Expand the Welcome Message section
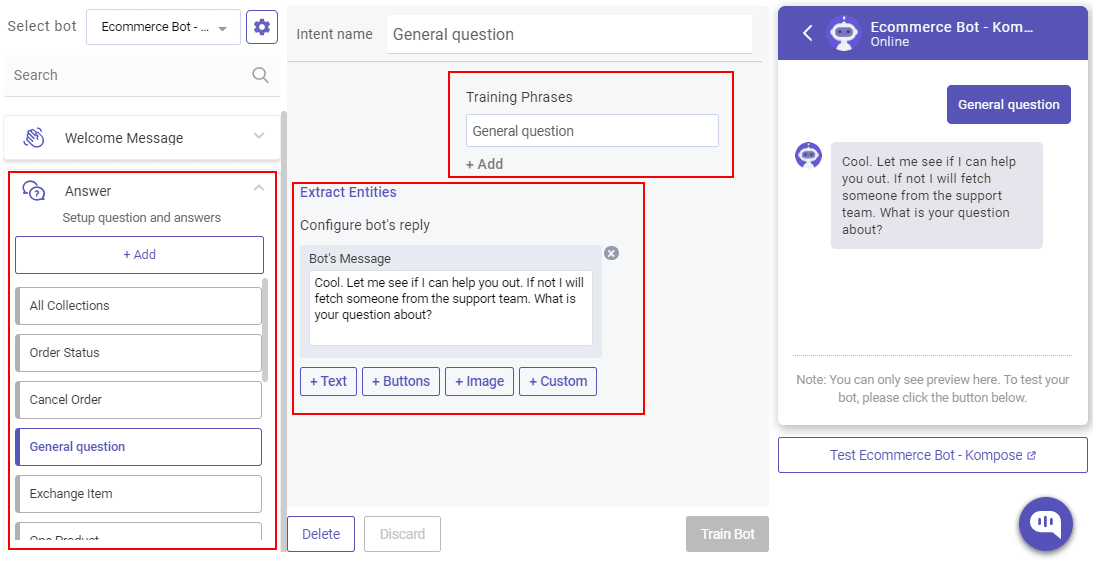The width and height of the screenshot is (1096, 561). point(259,137)
